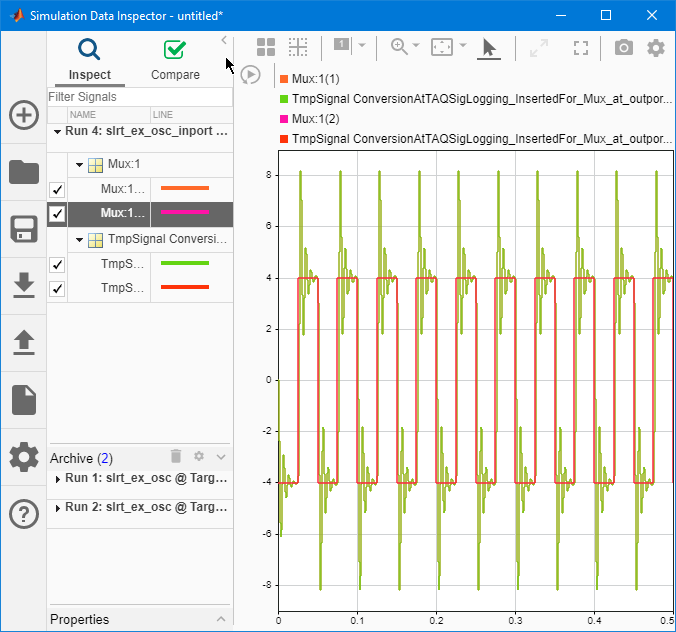Click the Export data upload icon
The height and width of the screenshot is (632, 676).
[x=24, y=342]
